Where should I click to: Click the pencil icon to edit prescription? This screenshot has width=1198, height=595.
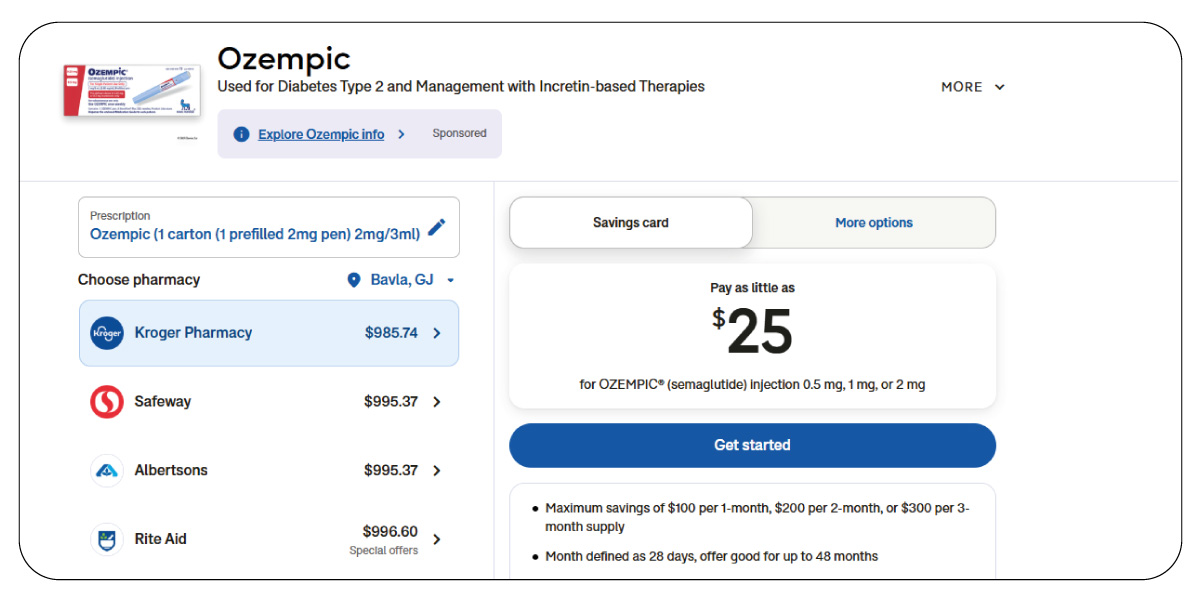click(436, 228)
